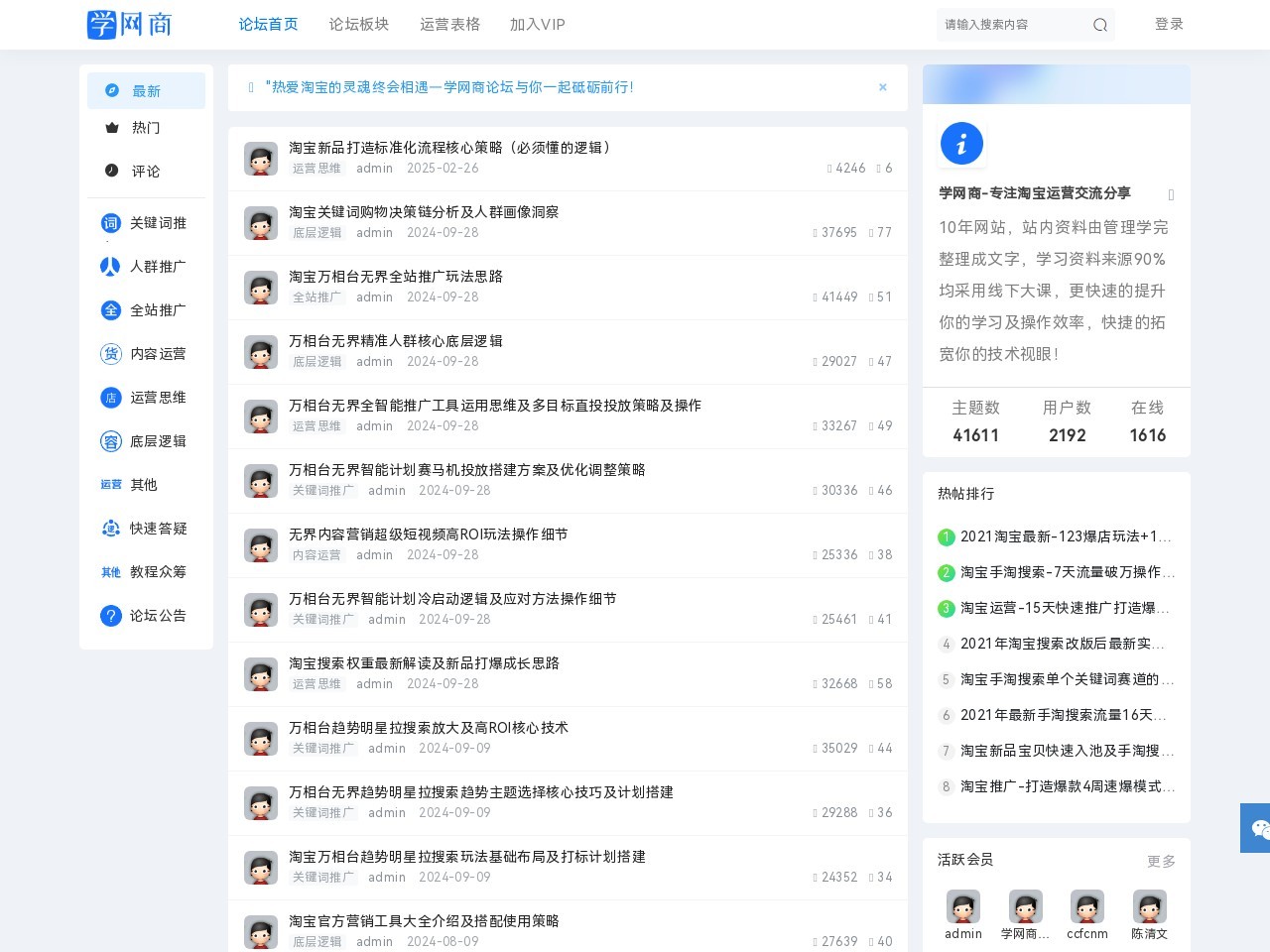Screen dimensions: 1270x952
Task: Click the 加入VIP navigation item
Action: (537, 25)
